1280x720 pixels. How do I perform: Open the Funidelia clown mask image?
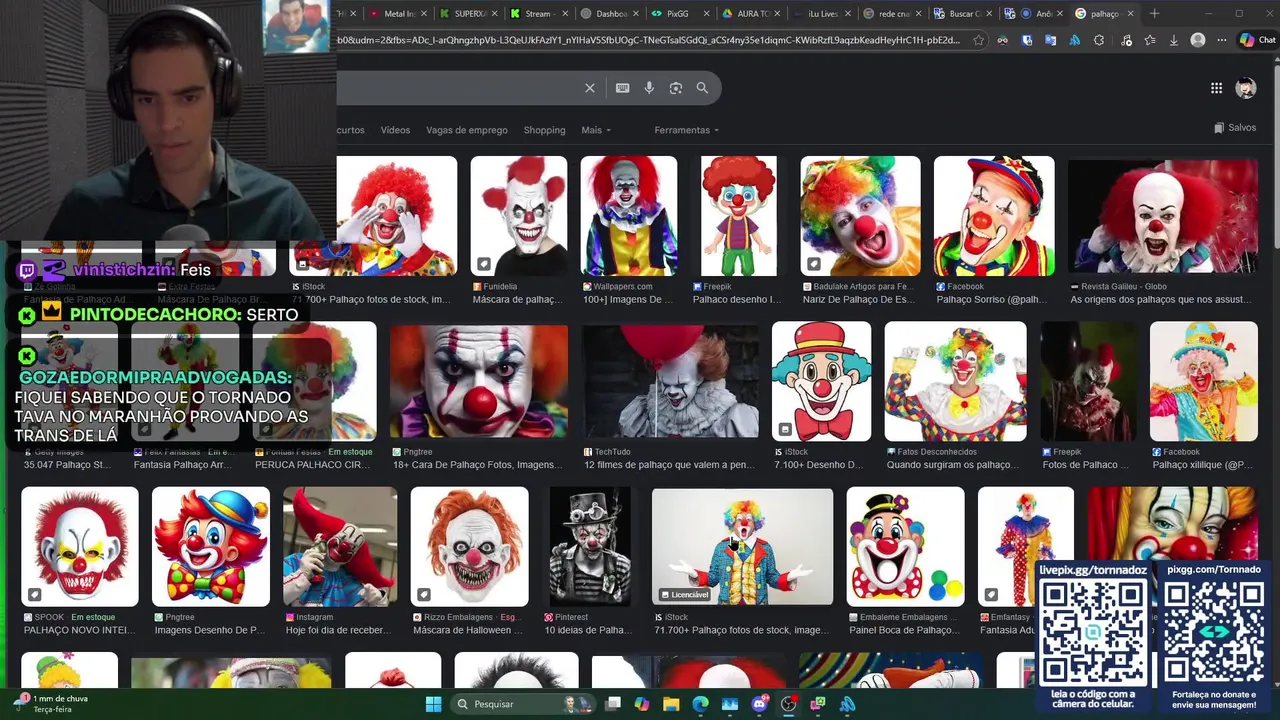point(519,216)
